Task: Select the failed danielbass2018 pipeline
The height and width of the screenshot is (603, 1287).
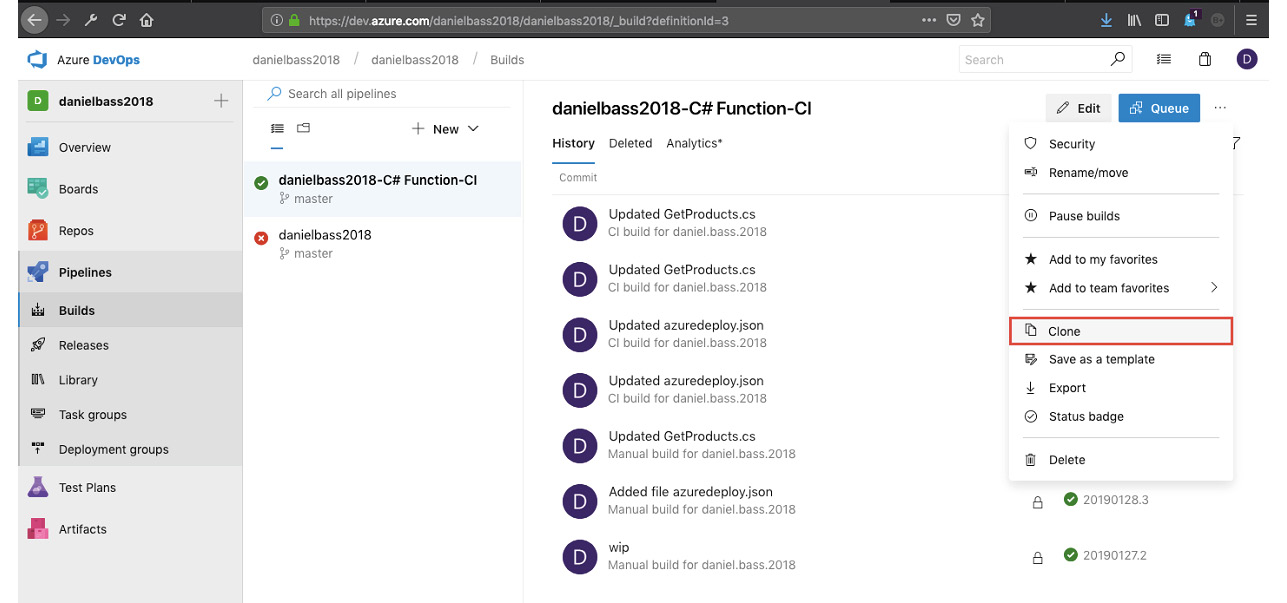Action: (383, 244)
